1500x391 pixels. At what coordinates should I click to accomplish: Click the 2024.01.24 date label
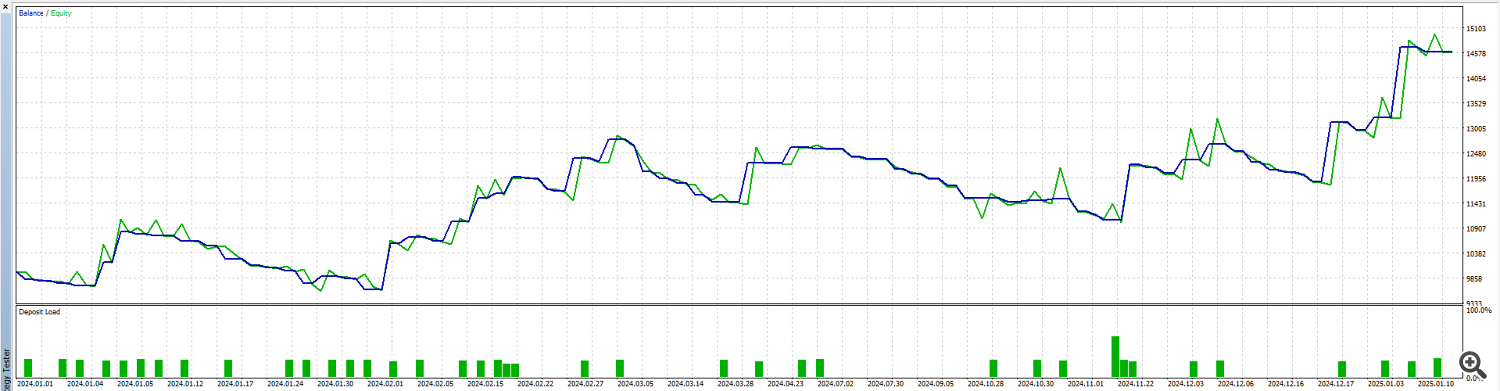pos(286,383)
